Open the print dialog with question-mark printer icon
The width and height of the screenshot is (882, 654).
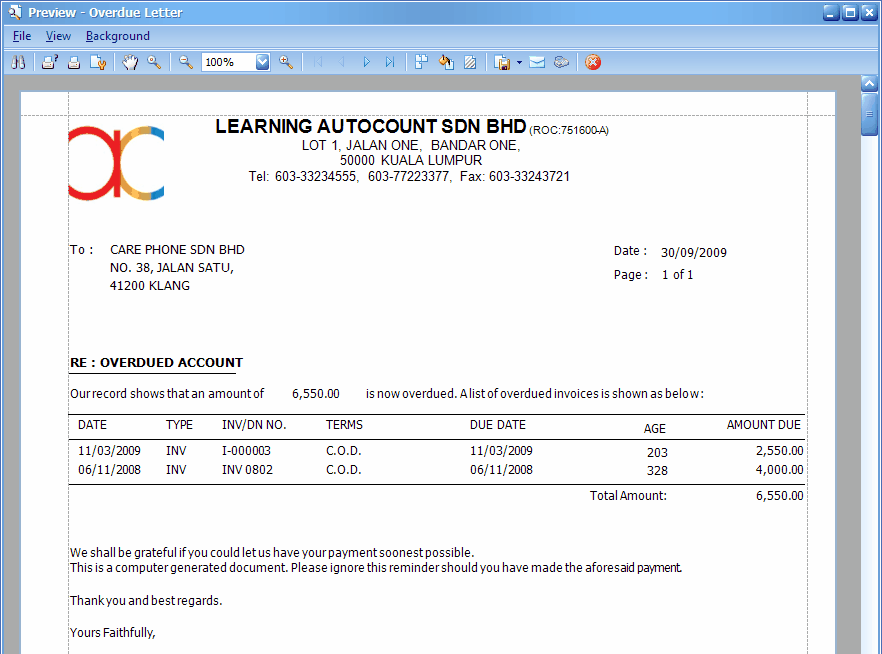pyautogui.click(x=50, y=62)
